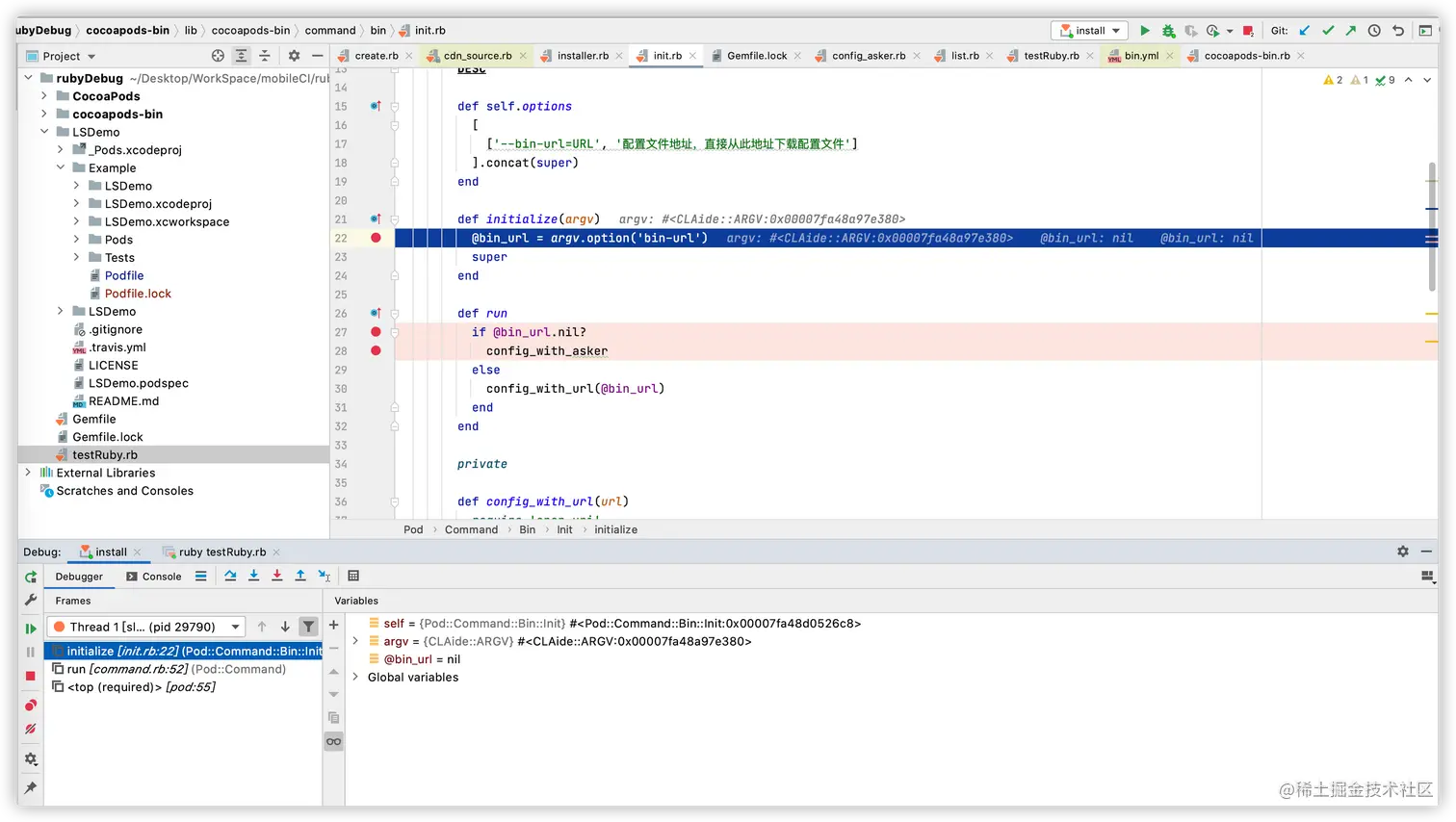Toggle the frames filter funnel button

tap(308, 627)
